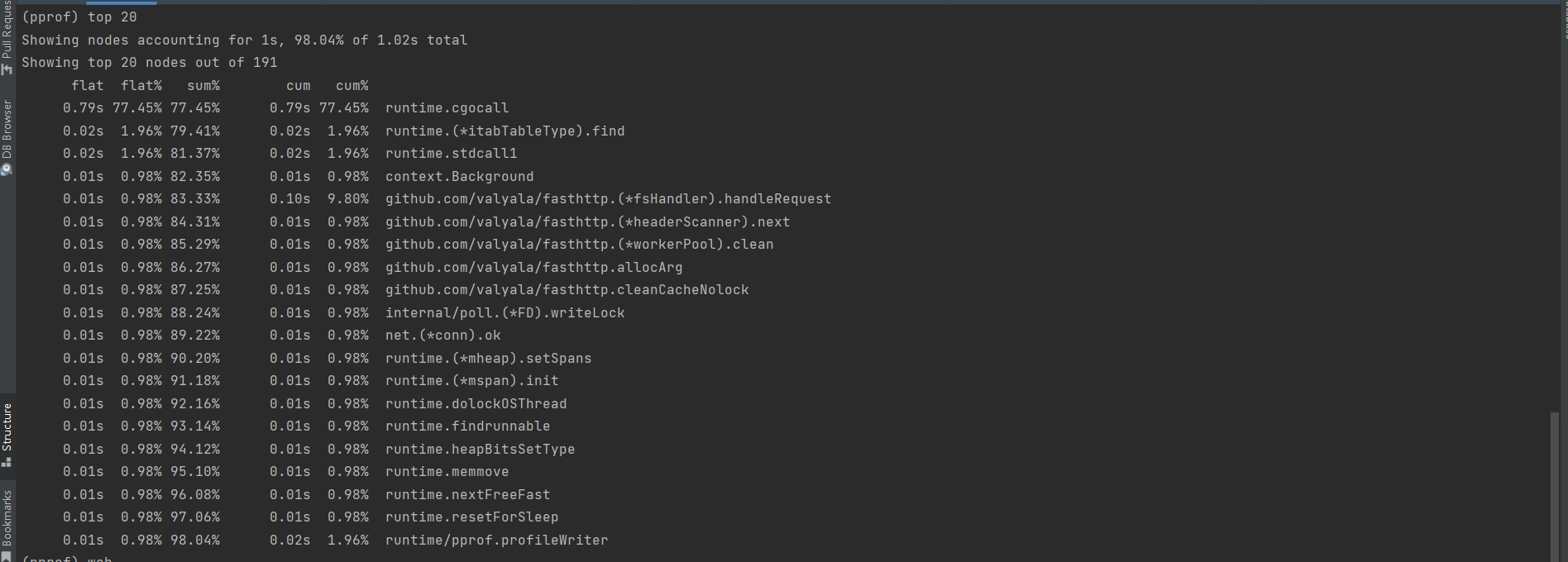Click the runtime.findrunnable function name
The height and width of the screenshot is (562, 1568).
(x=467, y=426)
